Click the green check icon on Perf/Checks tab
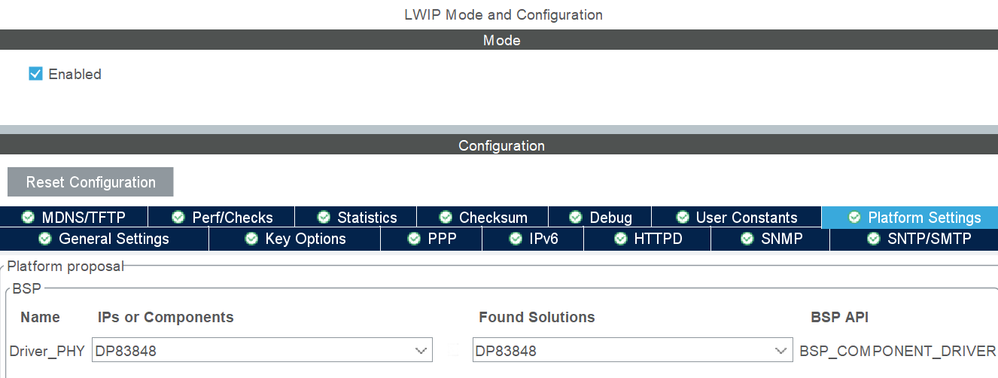 tap(178, 217)
